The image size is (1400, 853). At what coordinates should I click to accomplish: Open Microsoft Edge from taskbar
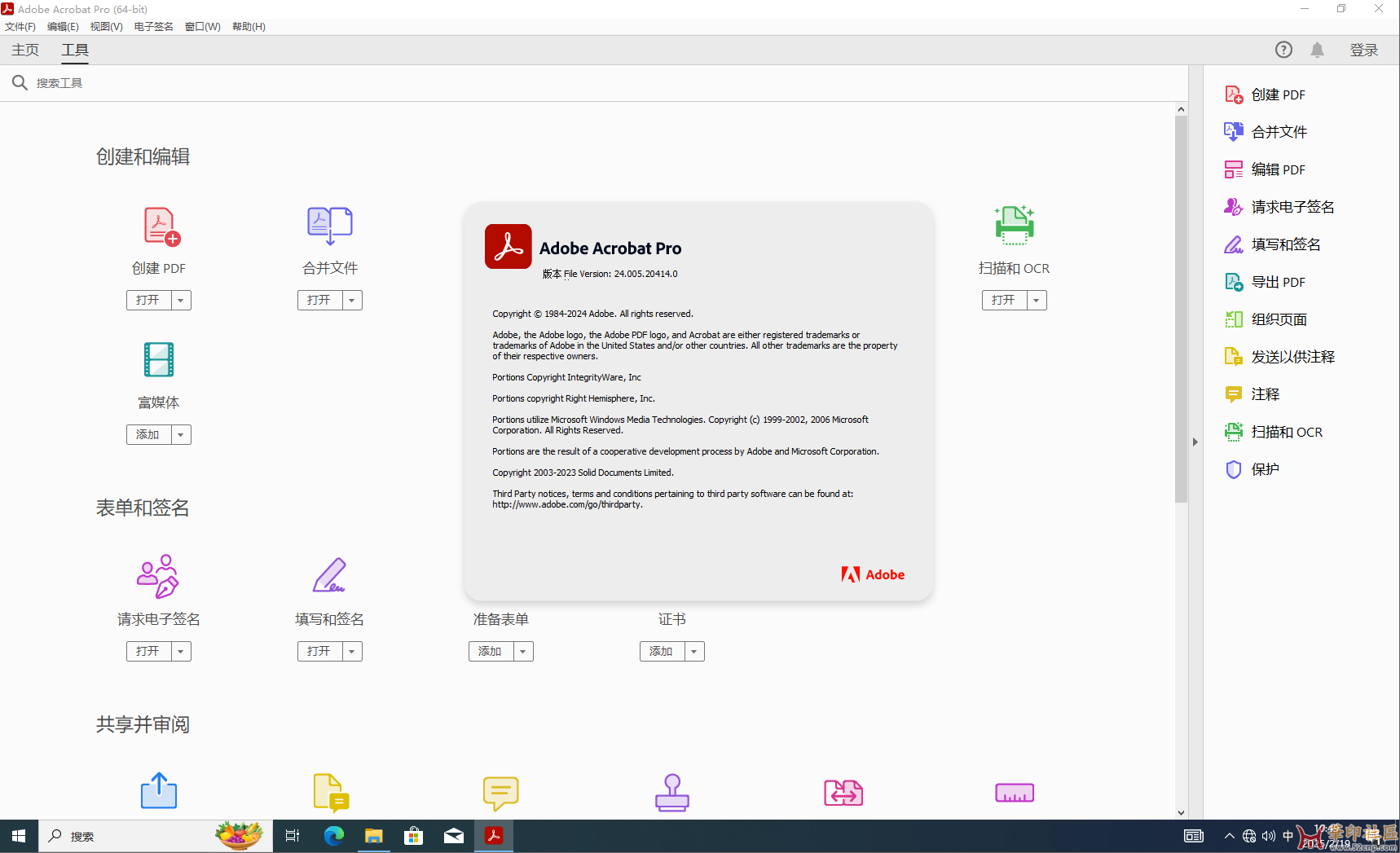334,836
